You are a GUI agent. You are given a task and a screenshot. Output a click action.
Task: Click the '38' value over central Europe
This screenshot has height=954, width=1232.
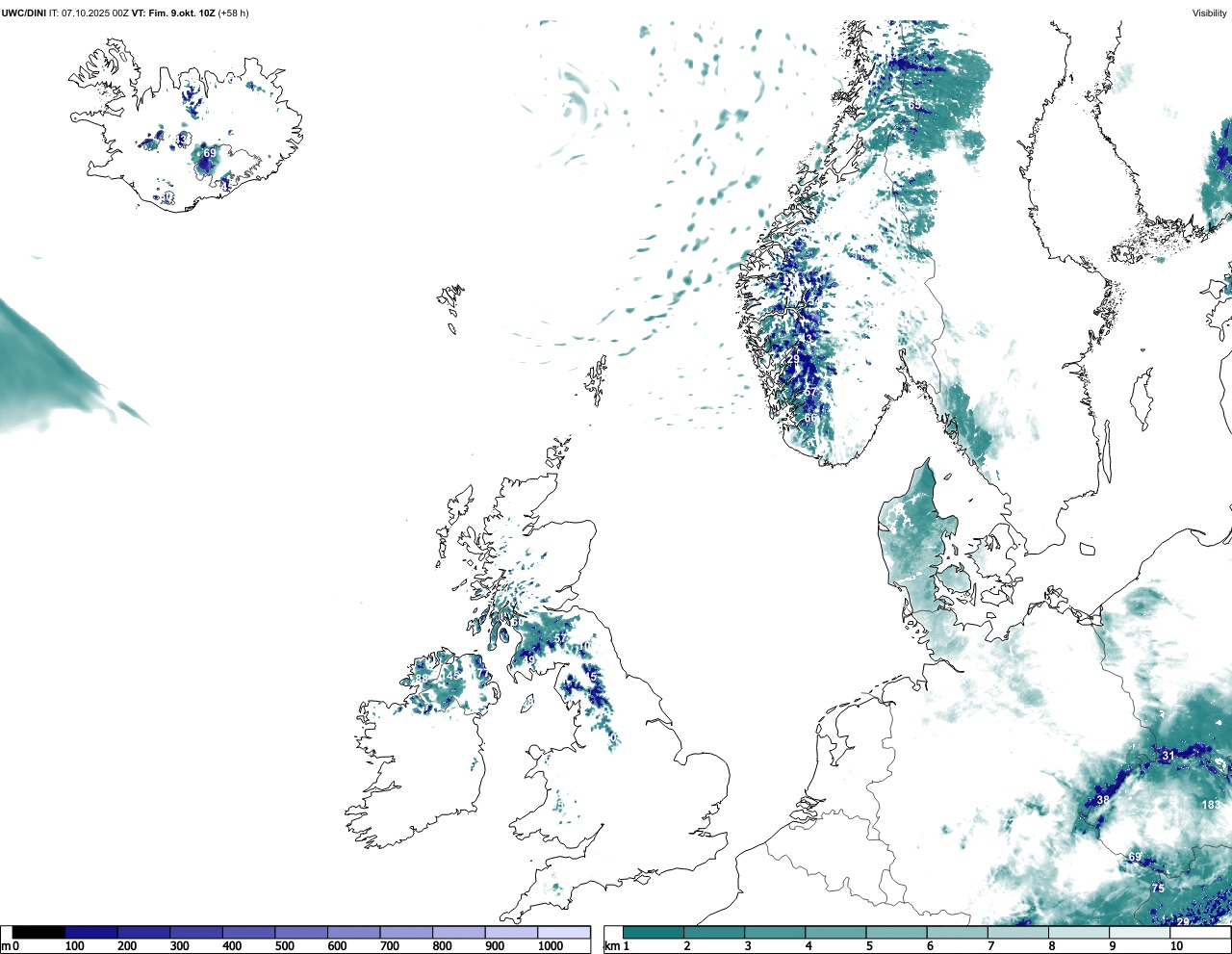(x=1103, y=800)
